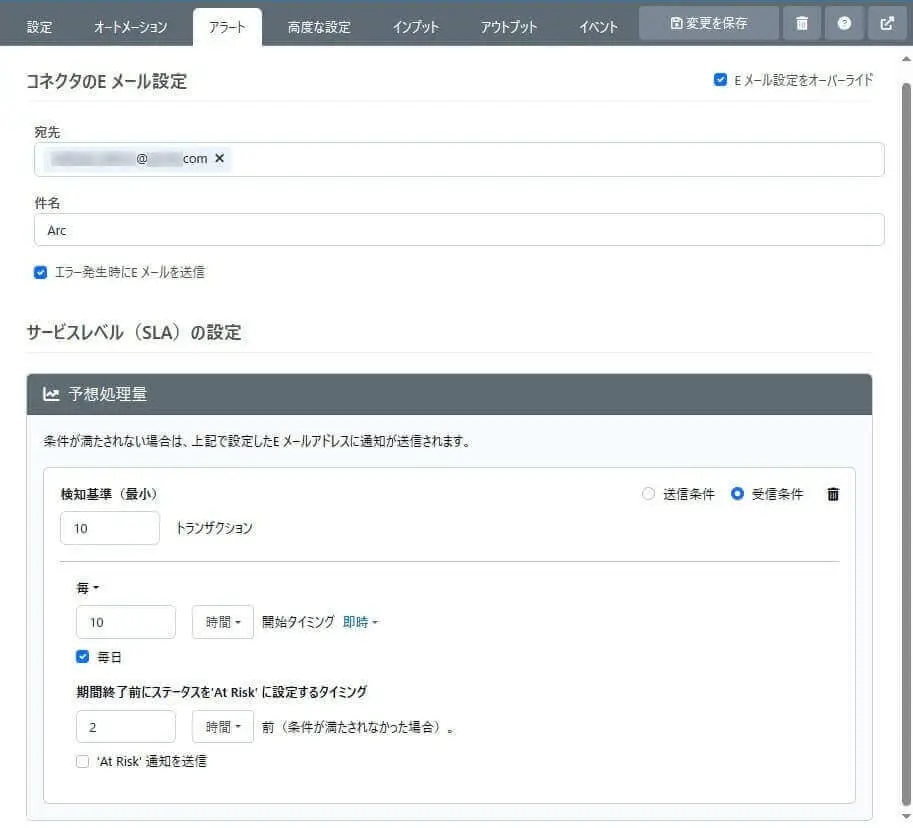Screen dimensions: 913x828
Task: Click the trash delete connector icon in header
Action: (802, 23)
